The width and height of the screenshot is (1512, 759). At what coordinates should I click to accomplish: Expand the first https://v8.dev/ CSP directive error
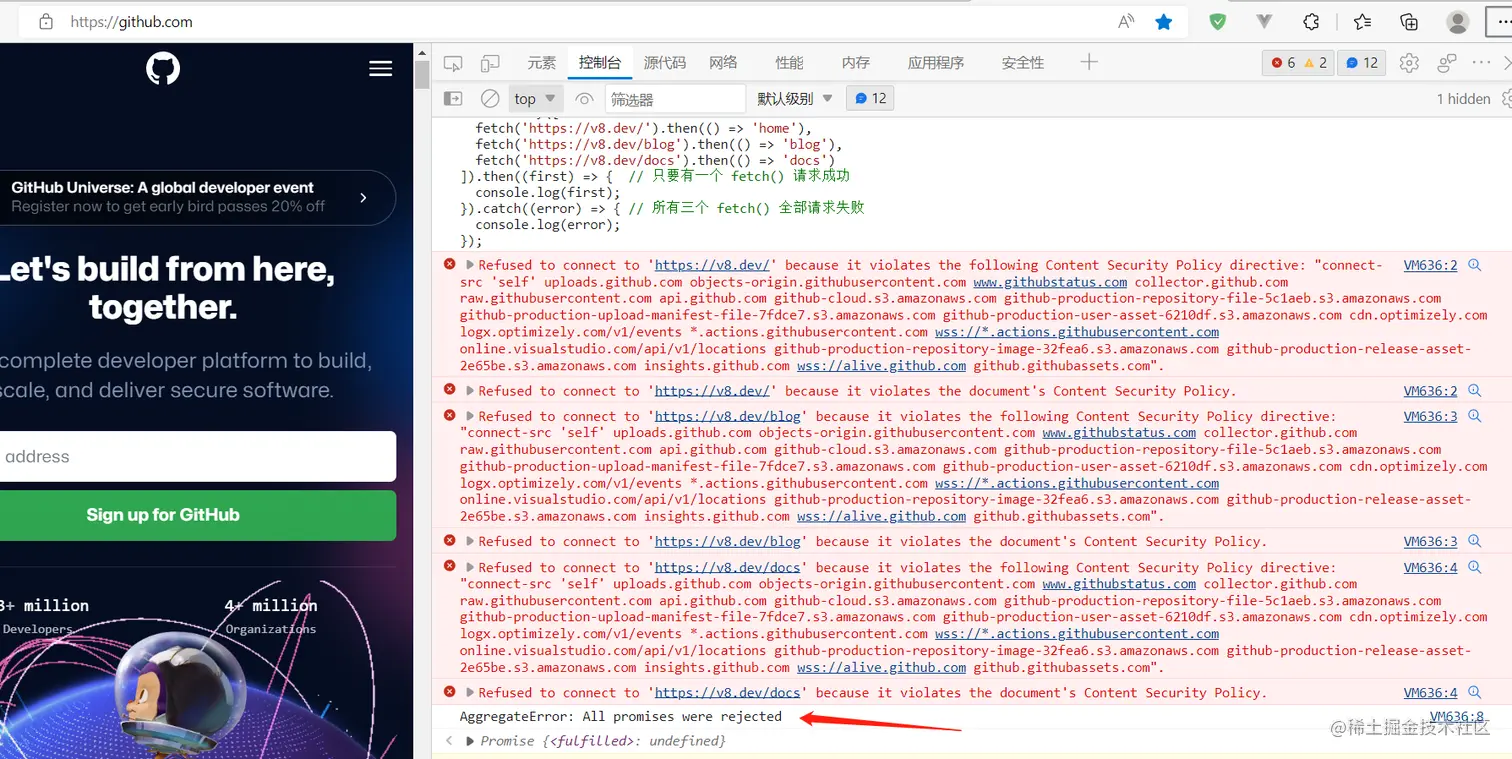pos(471,265)
